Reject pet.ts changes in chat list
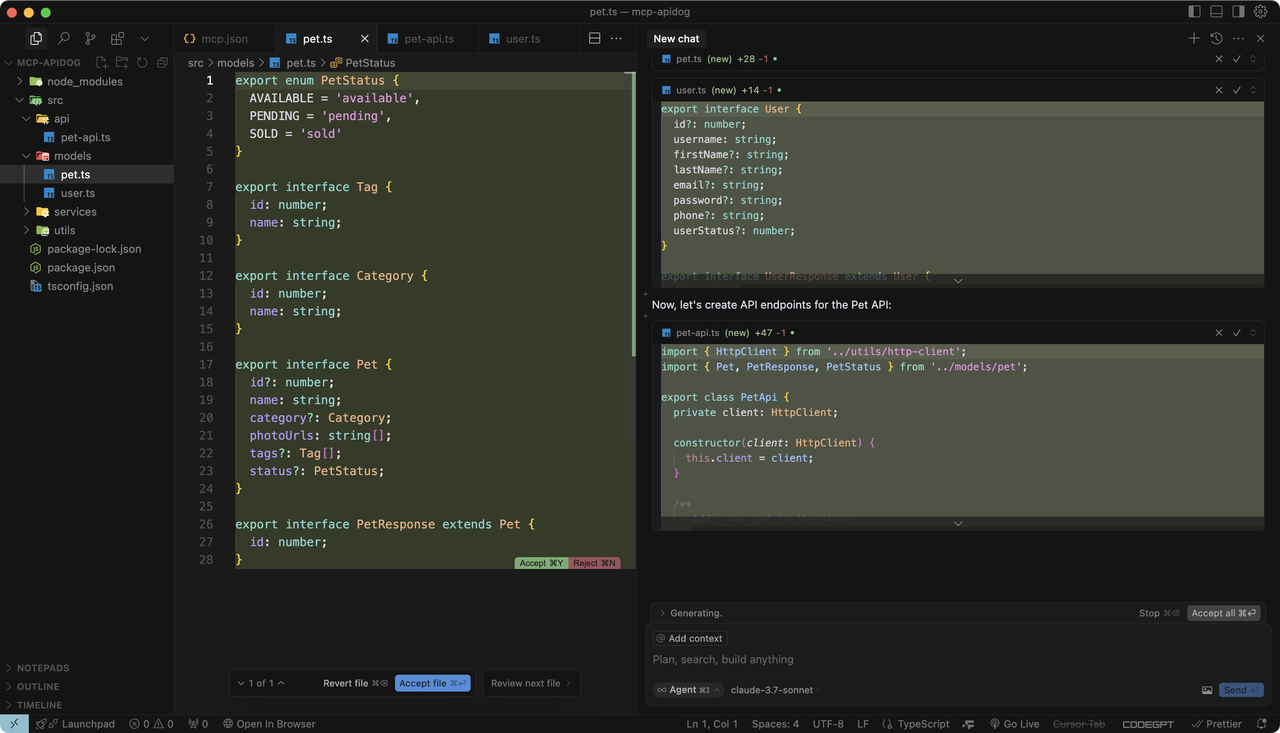1280x733 pixels. tap(1219, 59)
